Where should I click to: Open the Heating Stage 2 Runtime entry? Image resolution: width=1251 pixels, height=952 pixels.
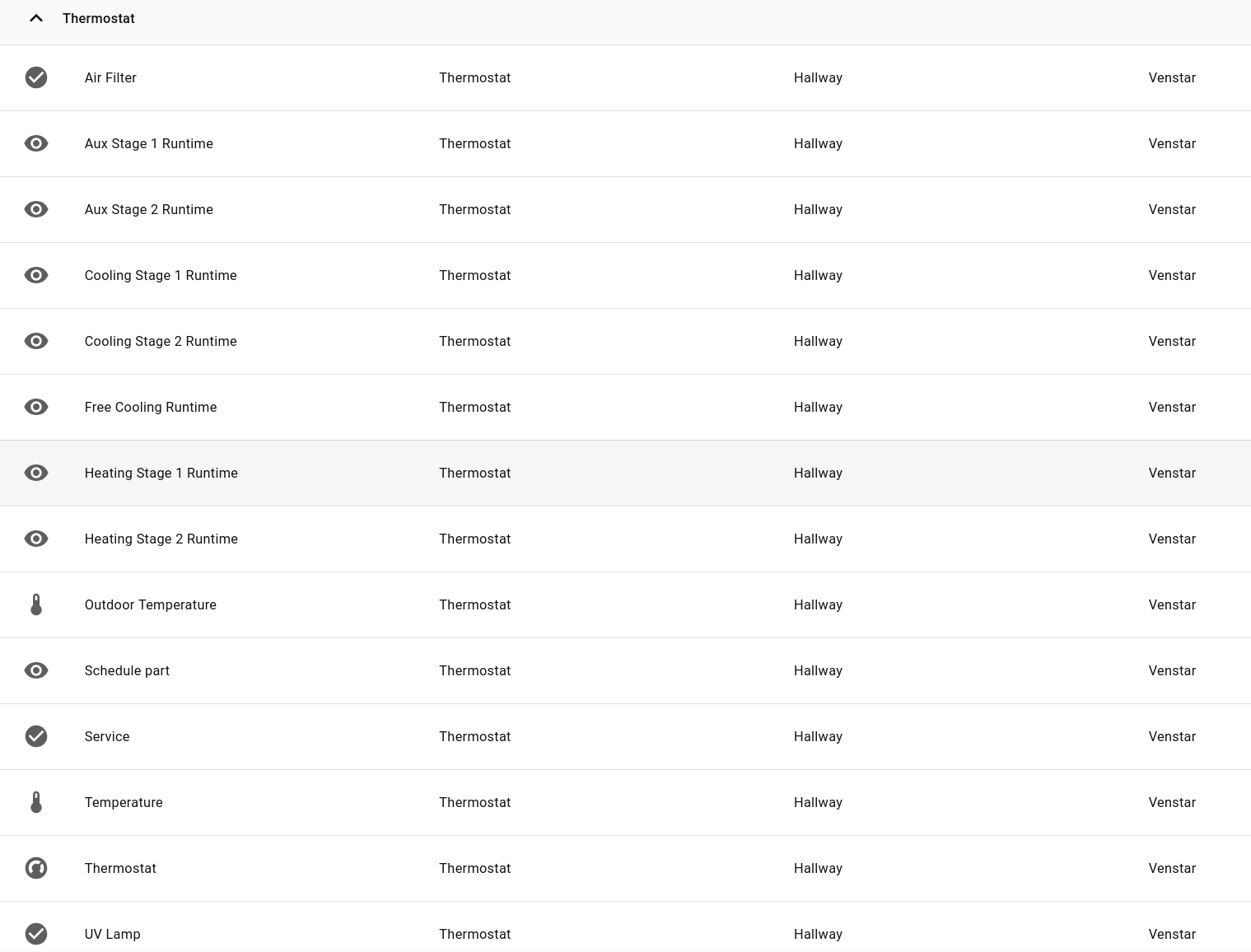tap(161, 539)
